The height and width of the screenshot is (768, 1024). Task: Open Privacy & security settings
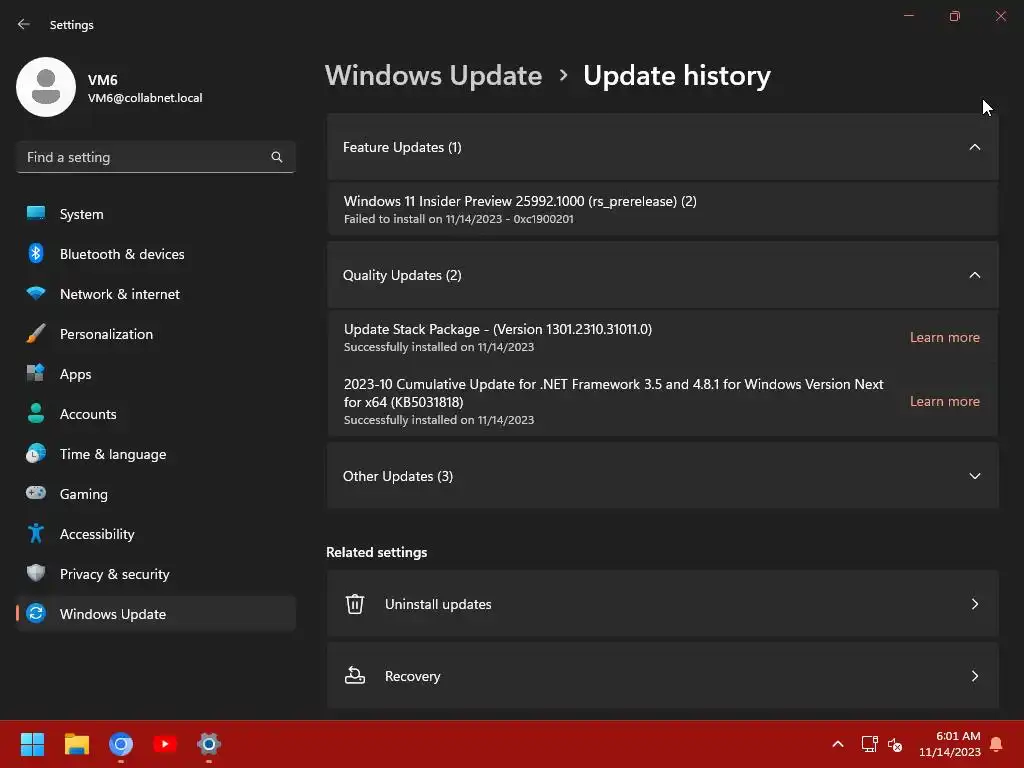(156, 574)
